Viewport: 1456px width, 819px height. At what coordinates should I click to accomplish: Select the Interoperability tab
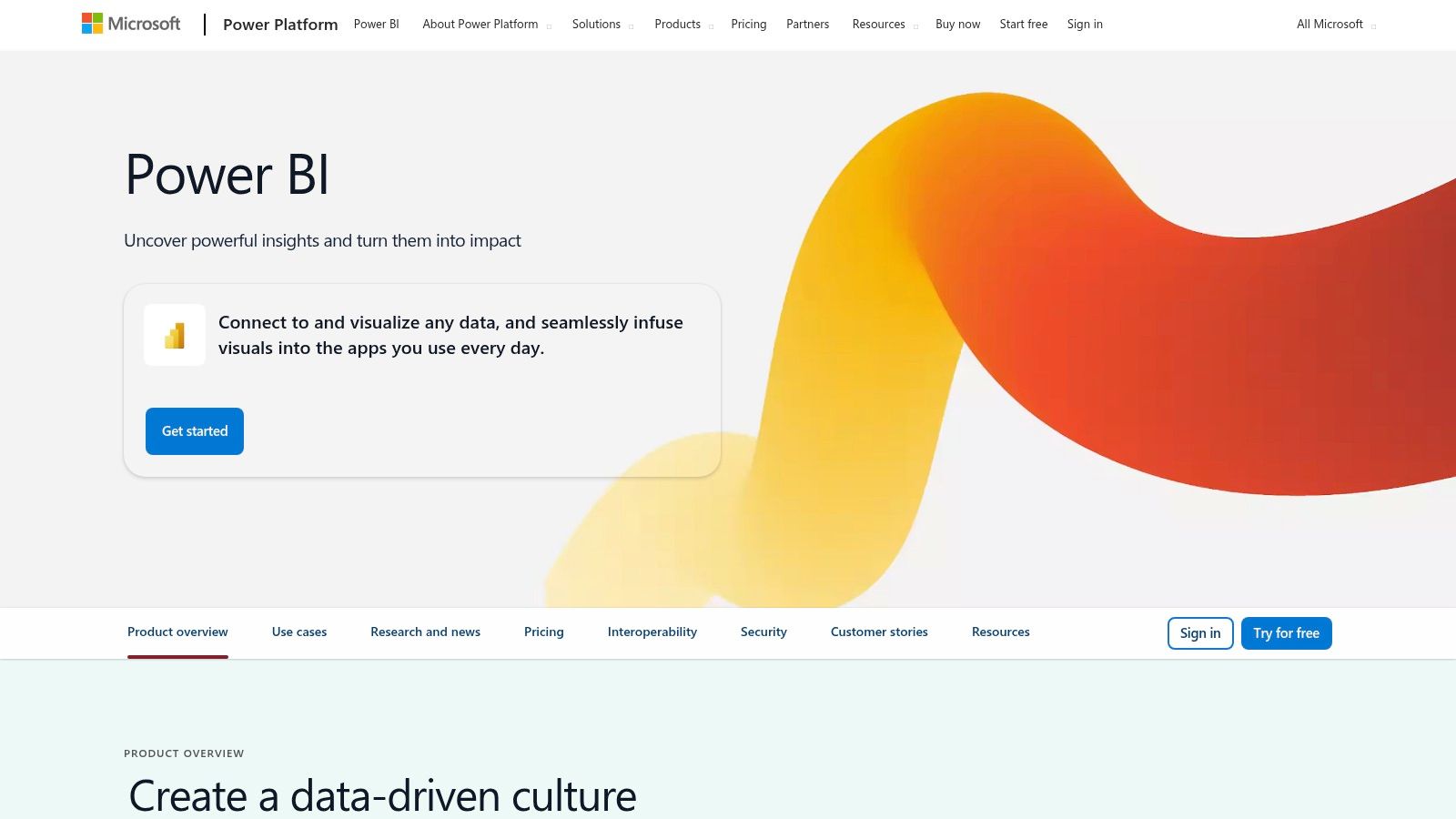652,632
